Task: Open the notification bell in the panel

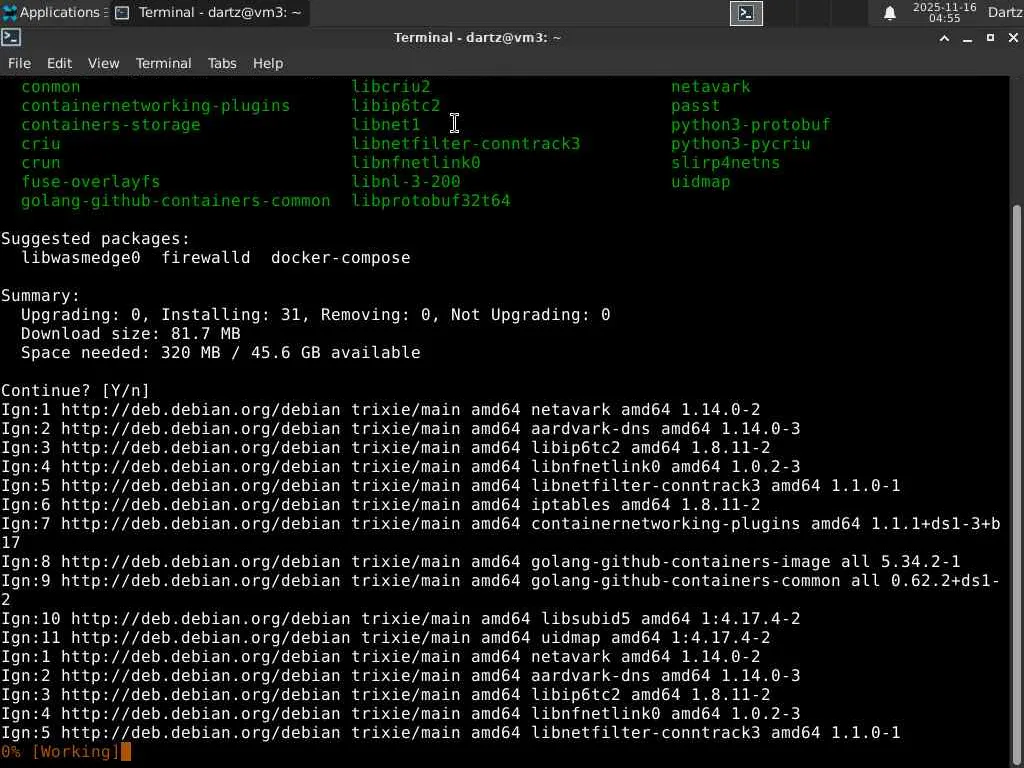Action: coord(889,13)
